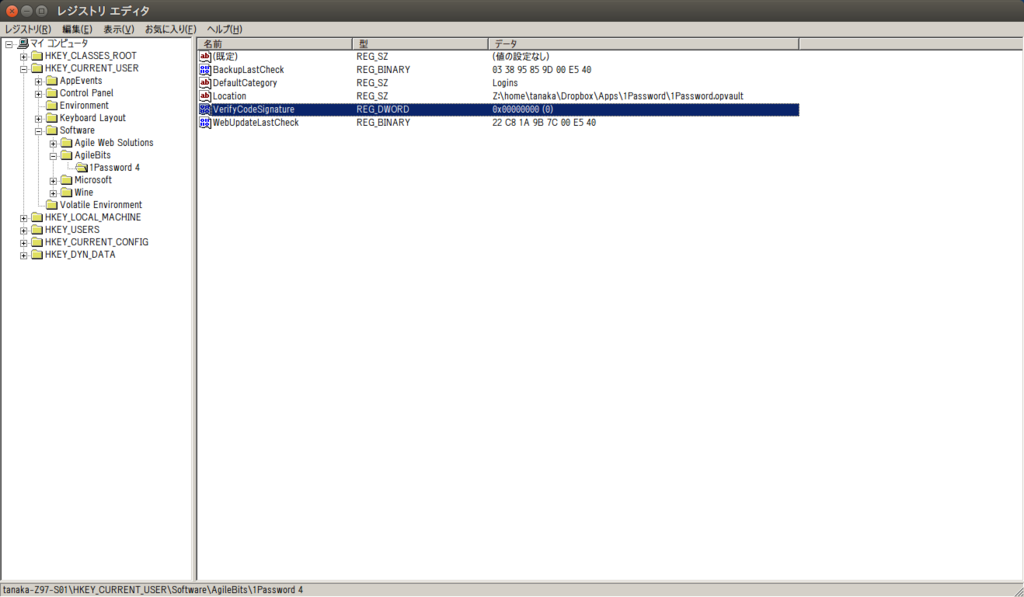
Task: Select the Location value name
Action: coord(229,96)
